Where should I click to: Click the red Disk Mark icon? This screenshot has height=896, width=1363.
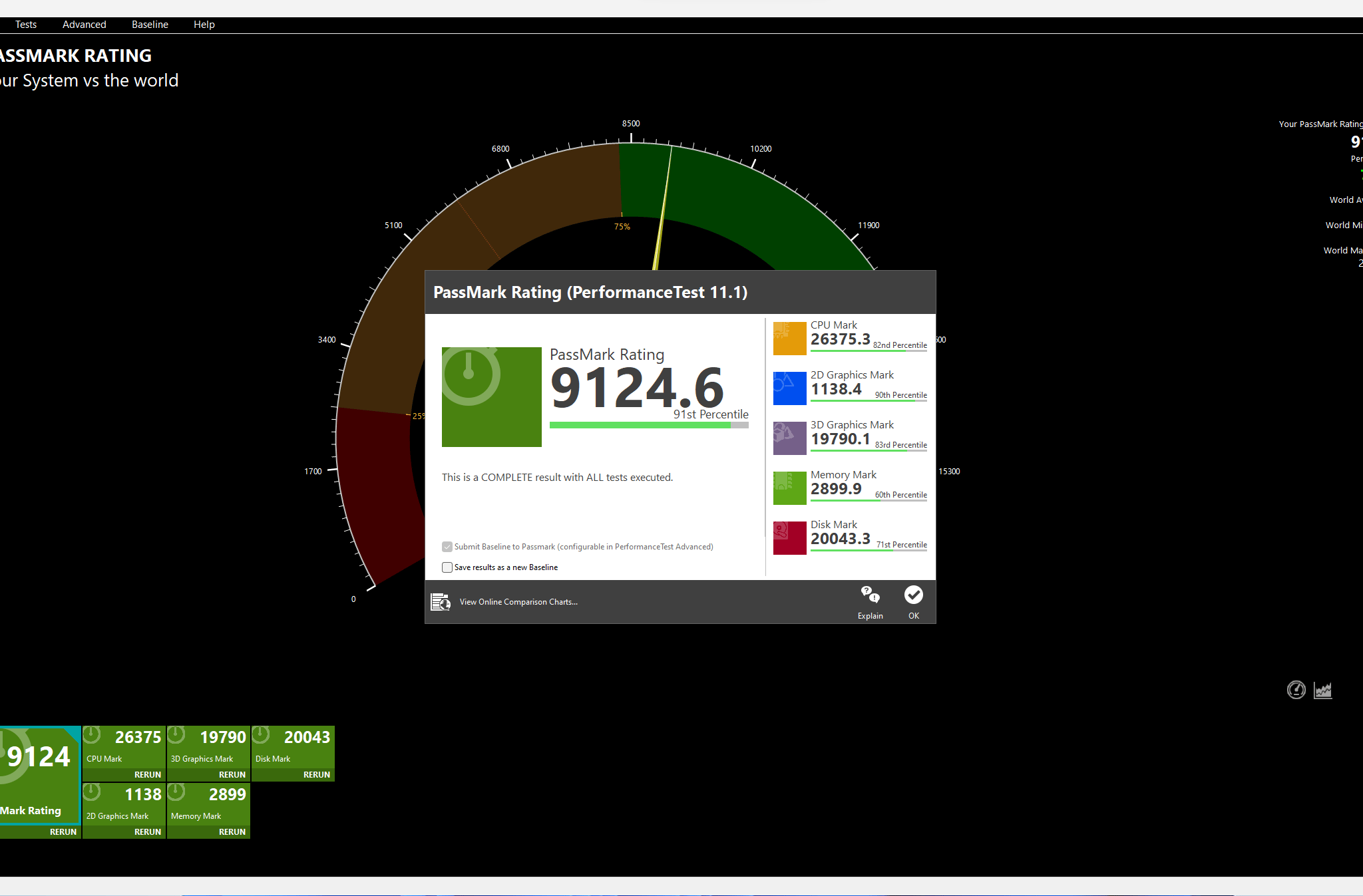point(789,537)
